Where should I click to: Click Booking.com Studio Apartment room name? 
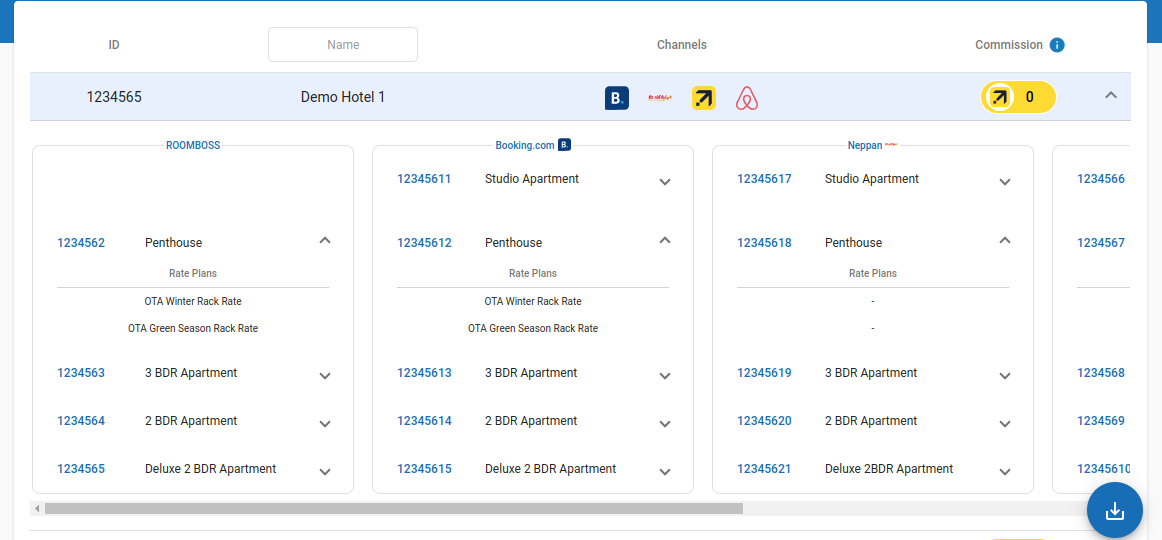[x=532, y=179]
